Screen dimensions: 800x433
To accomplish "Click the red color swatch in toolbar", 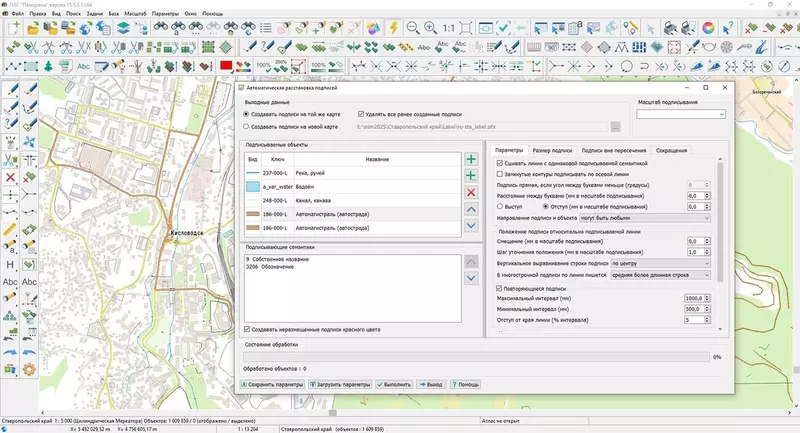I will pos(226,66).
